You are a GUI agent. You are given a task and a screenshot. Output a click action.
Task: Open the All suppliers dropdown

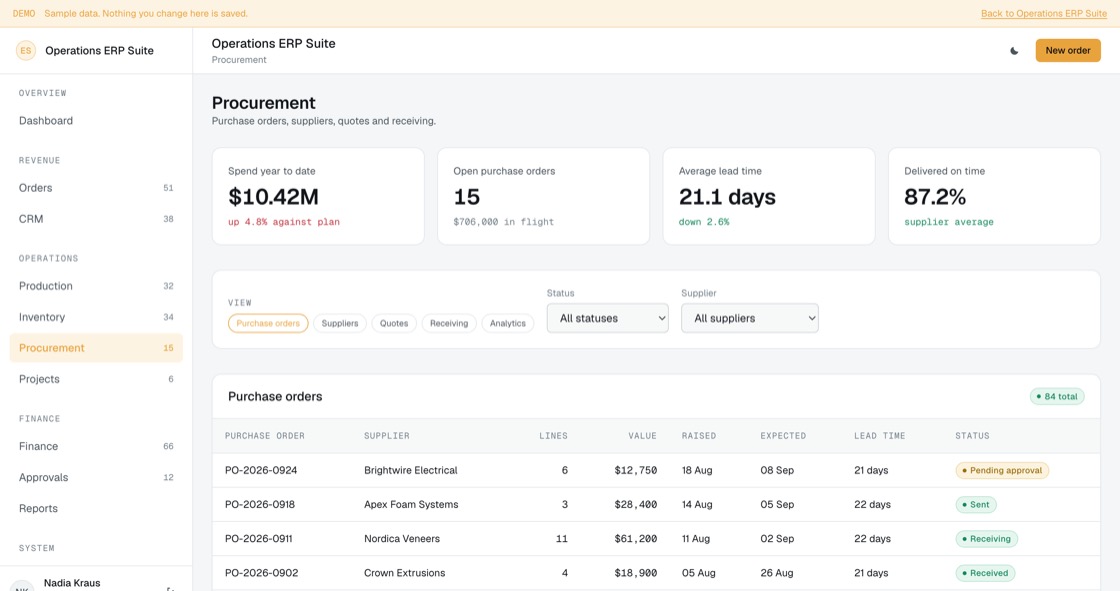(x=750, y=318)
